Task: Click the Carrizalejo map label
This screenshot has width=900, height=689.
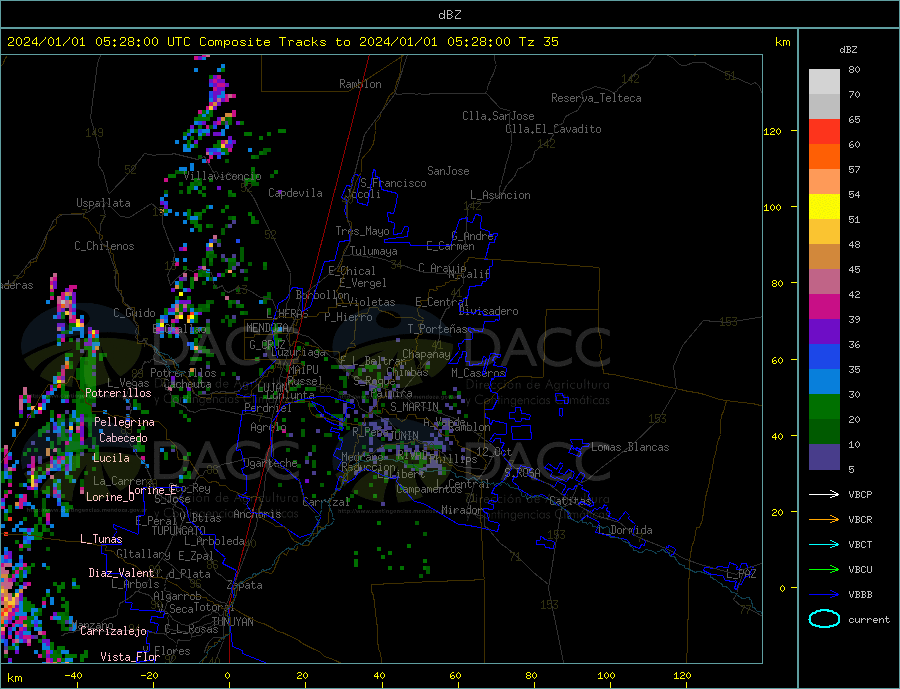Action: pos(113,632)
